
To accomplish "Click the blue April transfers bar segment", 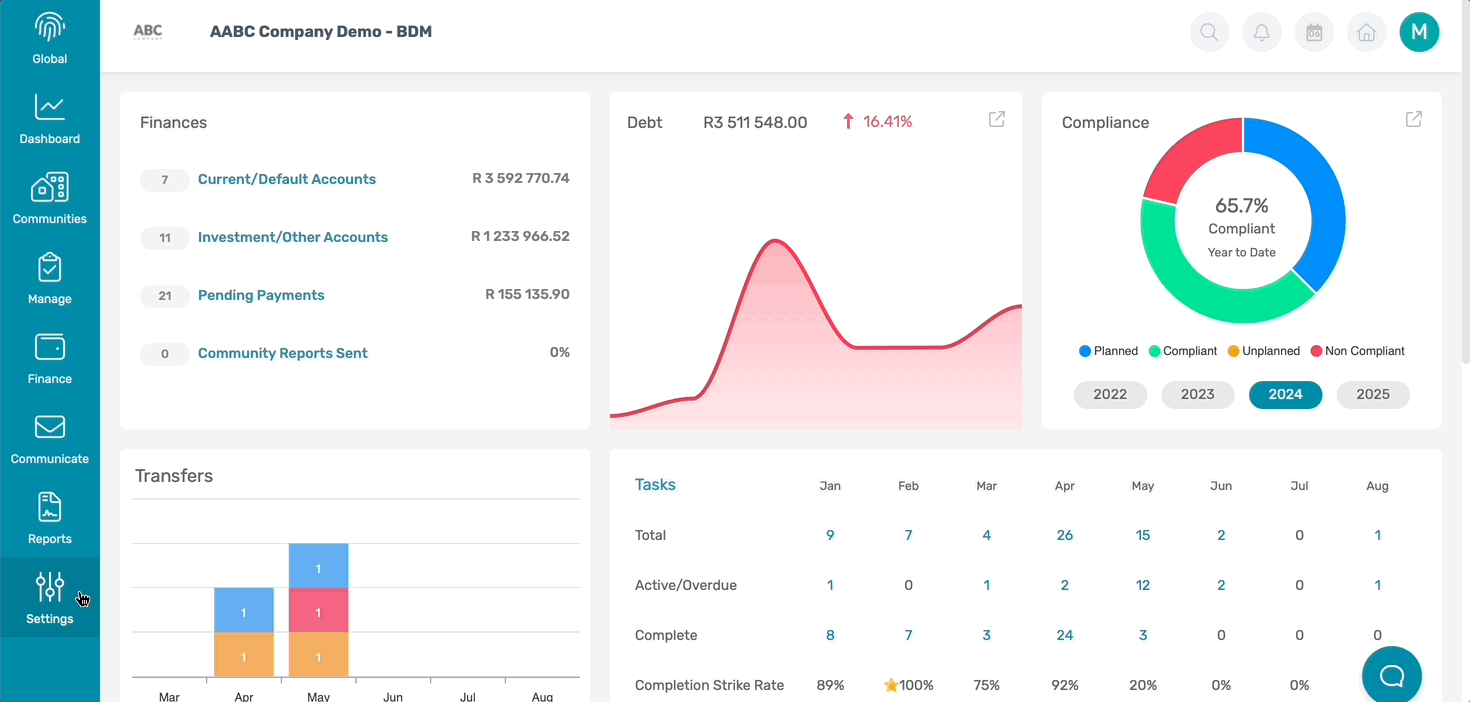I will (244, 611).
